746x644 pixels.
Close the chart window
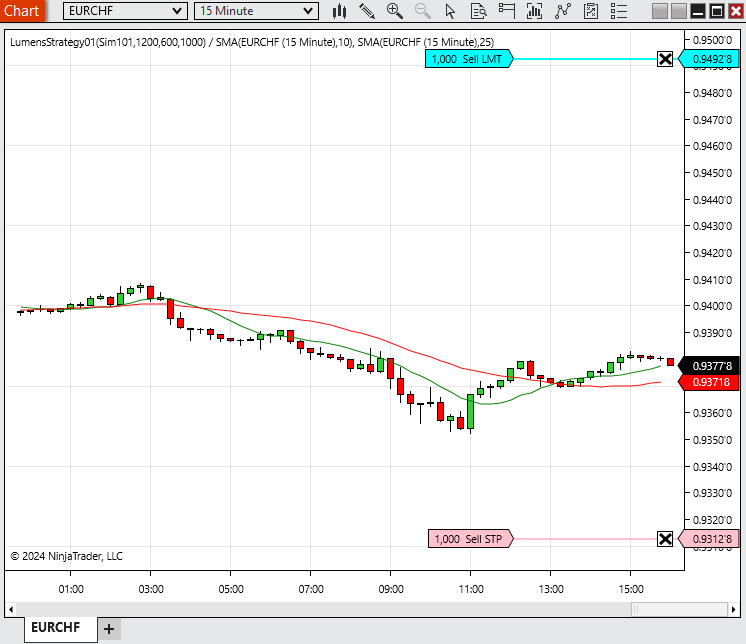point(736,11)
